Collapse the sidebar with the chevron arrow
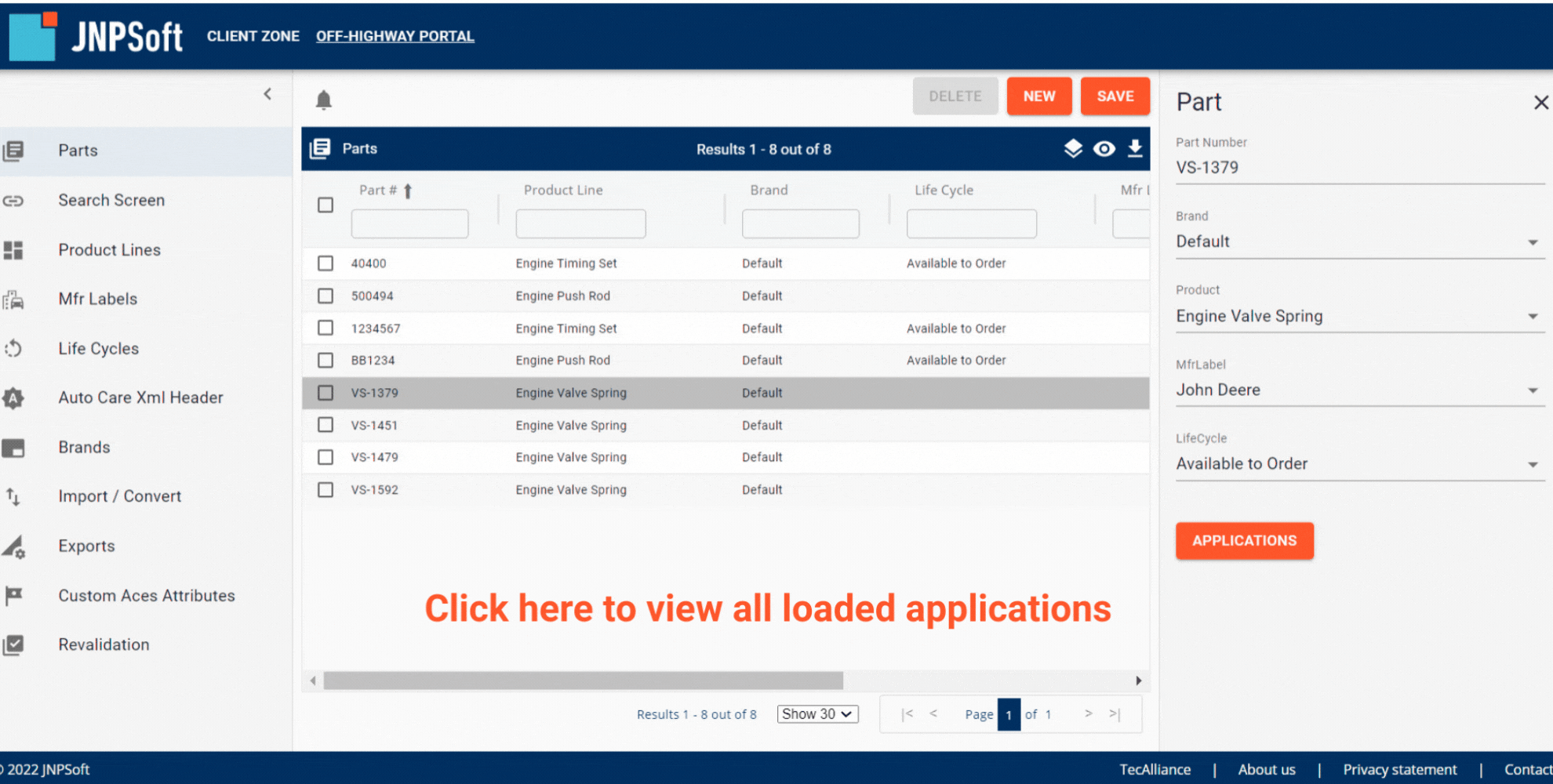 pos(267,94)
